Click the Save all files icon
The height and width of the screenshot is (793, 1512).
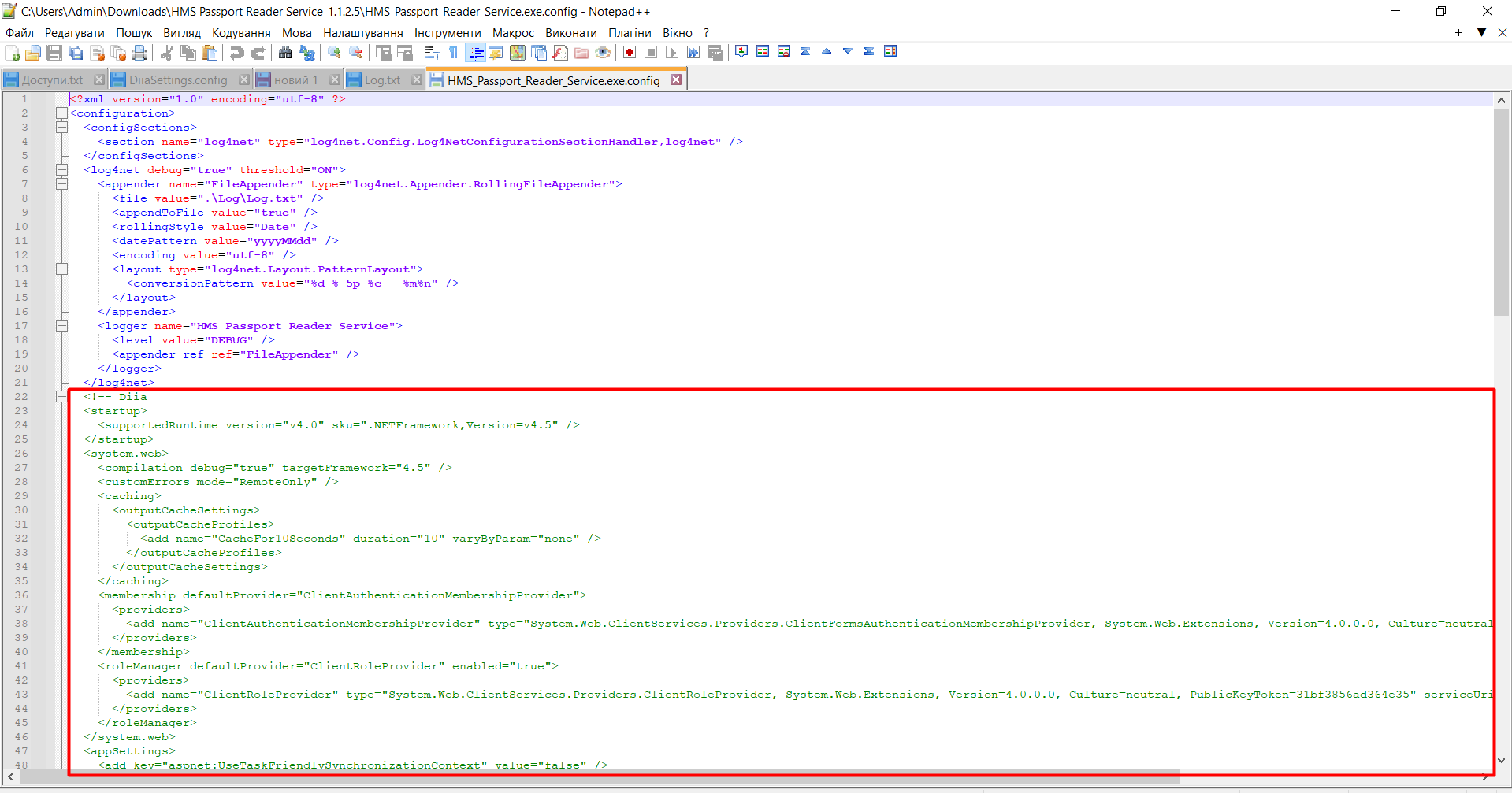point(76,53)
